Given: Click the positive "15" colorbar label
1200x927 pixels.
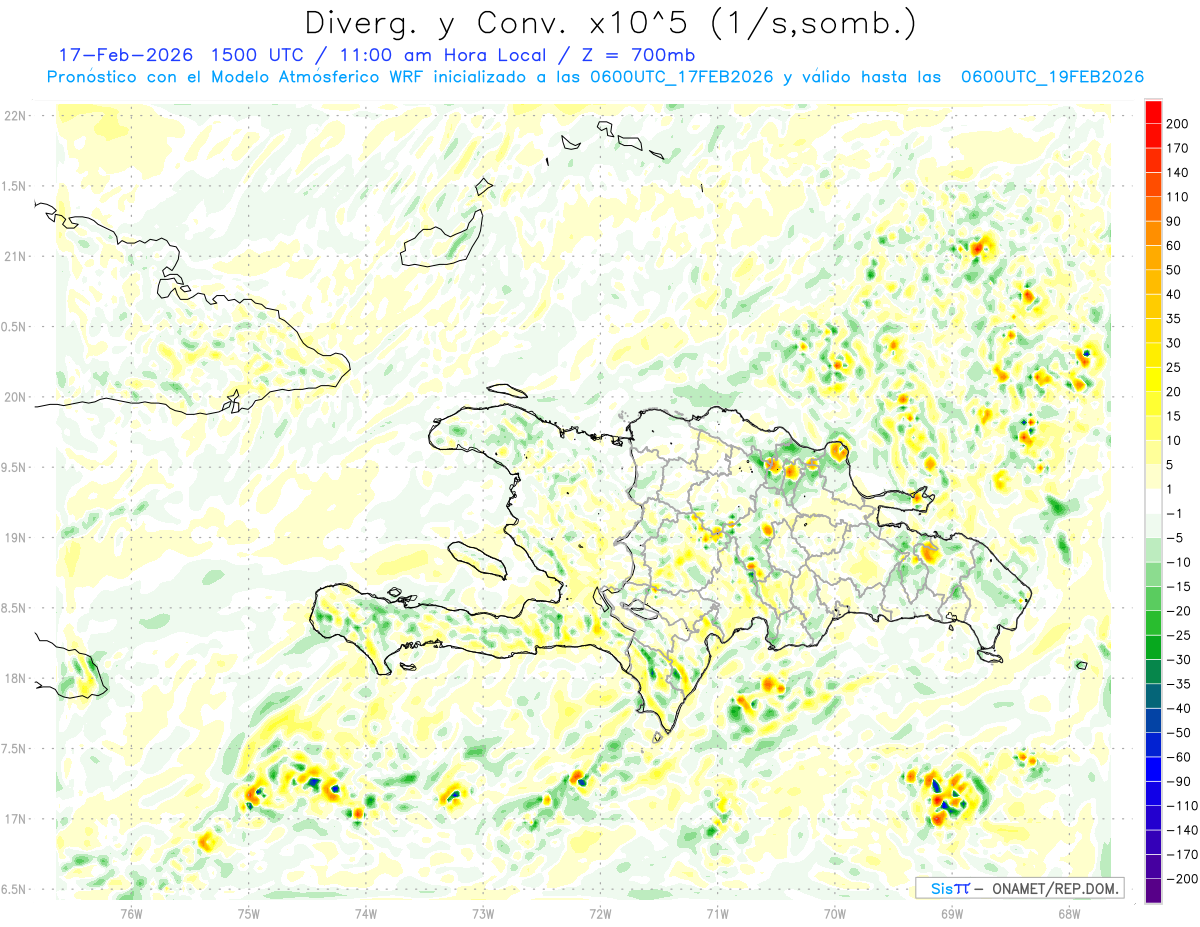Looking at the screenshot, I should 1174,416.
